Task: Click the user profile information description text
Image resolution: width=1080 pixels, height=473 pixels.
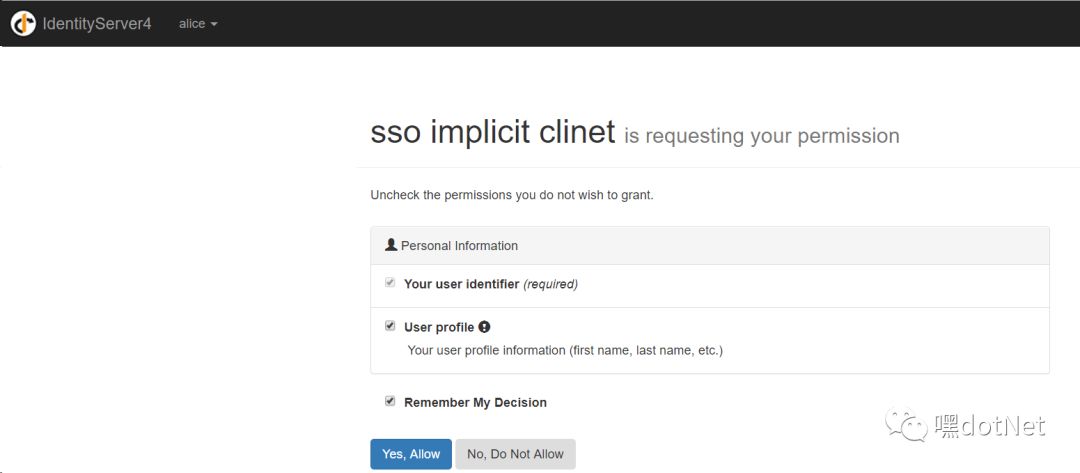Action: pyautogui.click(x=565, y=350)
